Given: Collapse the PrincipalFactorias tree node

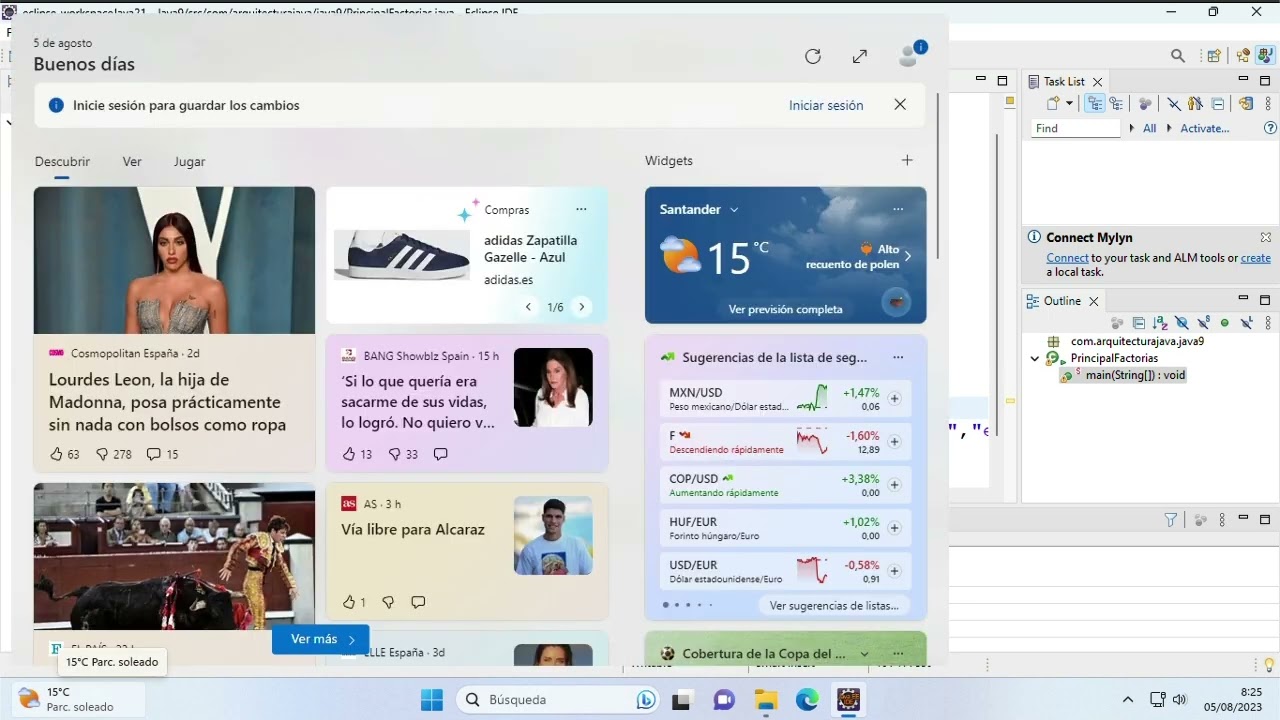Looking at the screenshot, I should [x=1035, y=358].
